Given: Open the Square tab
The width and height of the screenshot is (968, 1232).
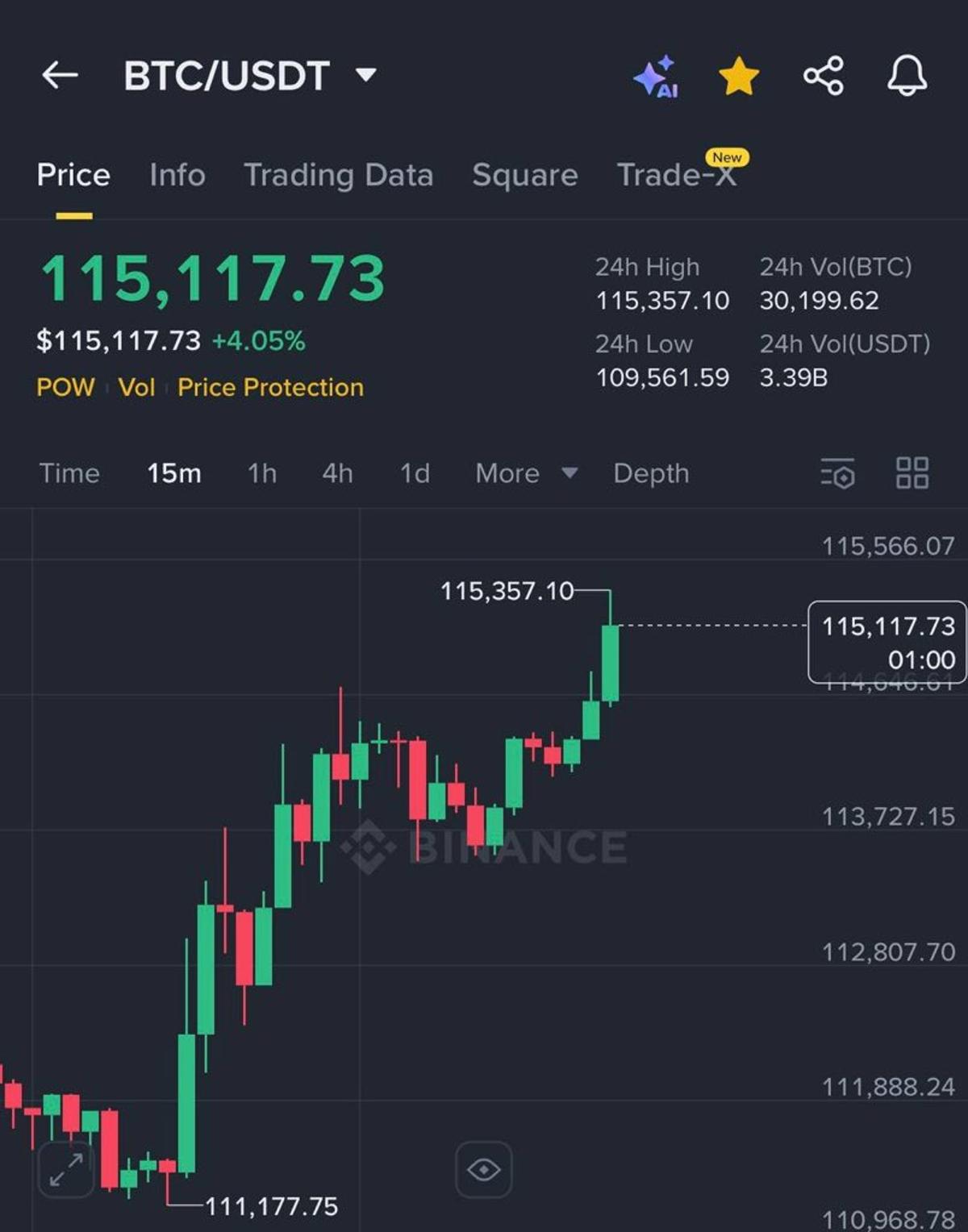Looking at the screenshot, I should tap(524, 175).
